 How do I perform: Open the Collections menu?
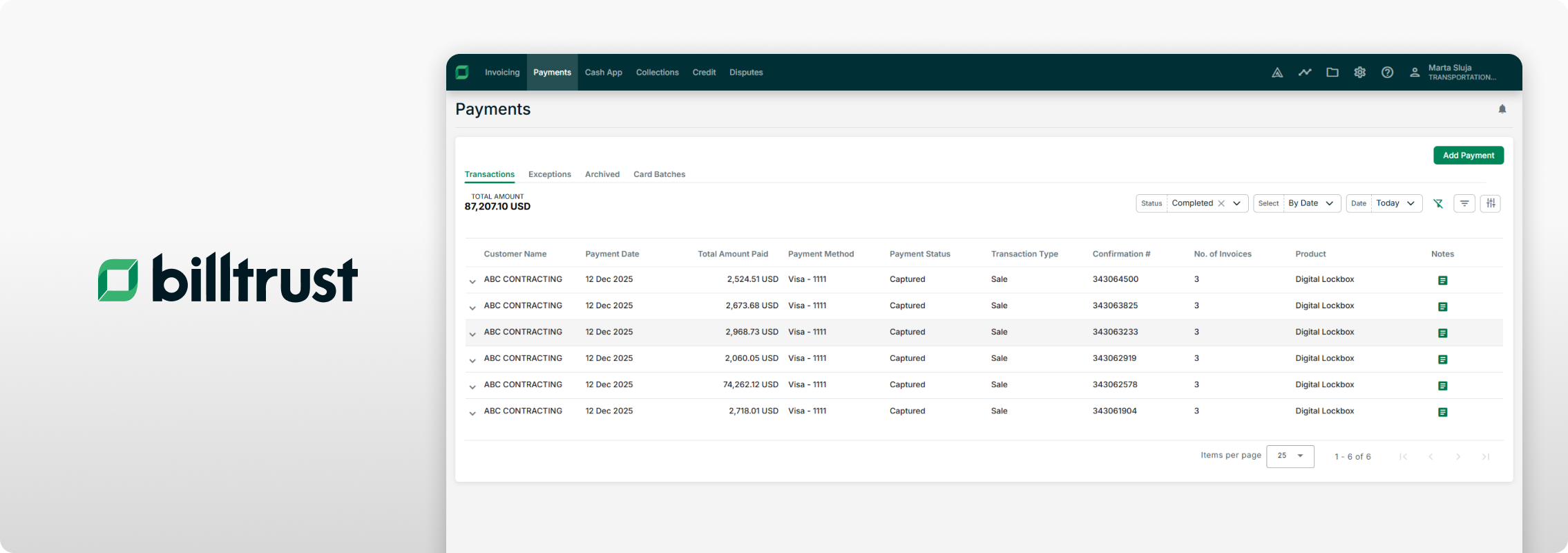(x=658, y=73)
